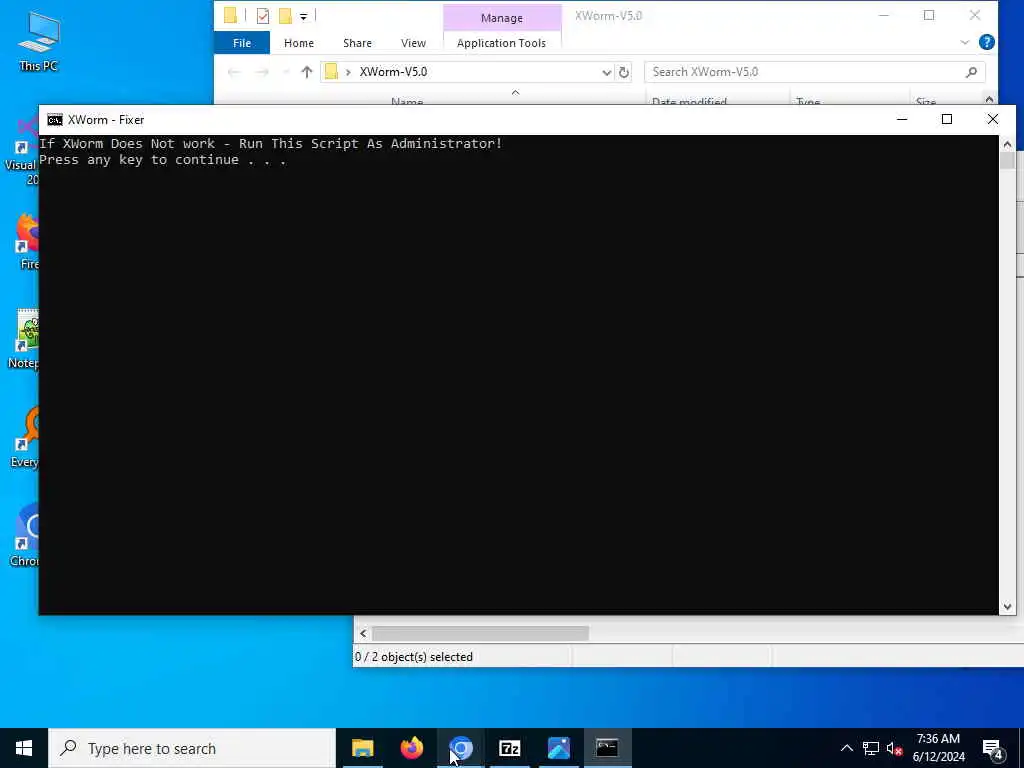Minimize the XWorm - Fixer console window

[902, 119]
